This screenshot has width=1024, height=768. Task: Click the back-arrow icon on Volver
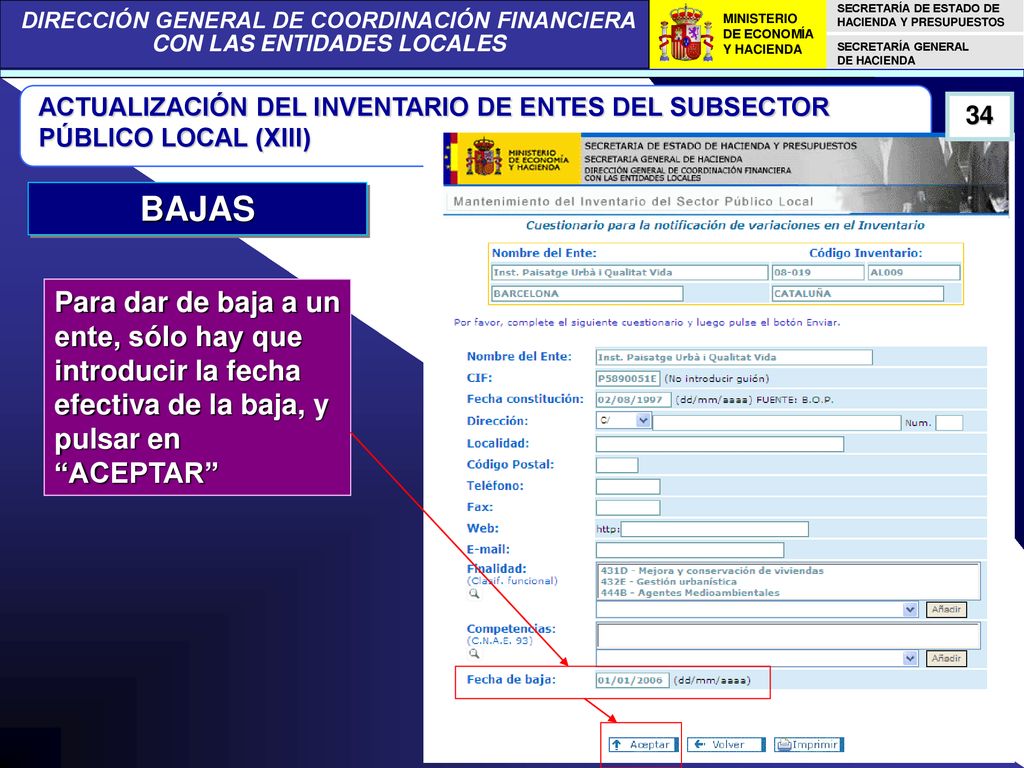699,744
